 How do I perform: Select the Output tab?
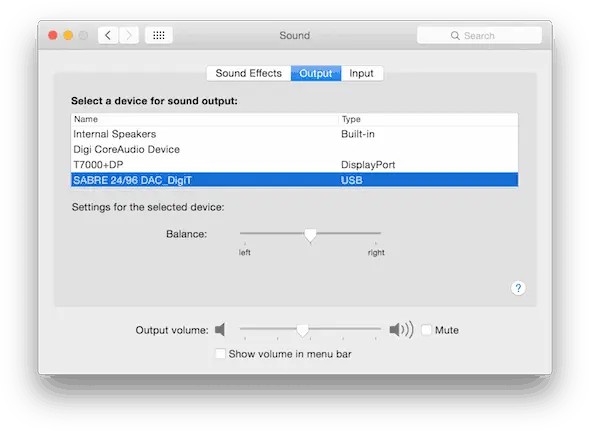click(x=316, y=73)
